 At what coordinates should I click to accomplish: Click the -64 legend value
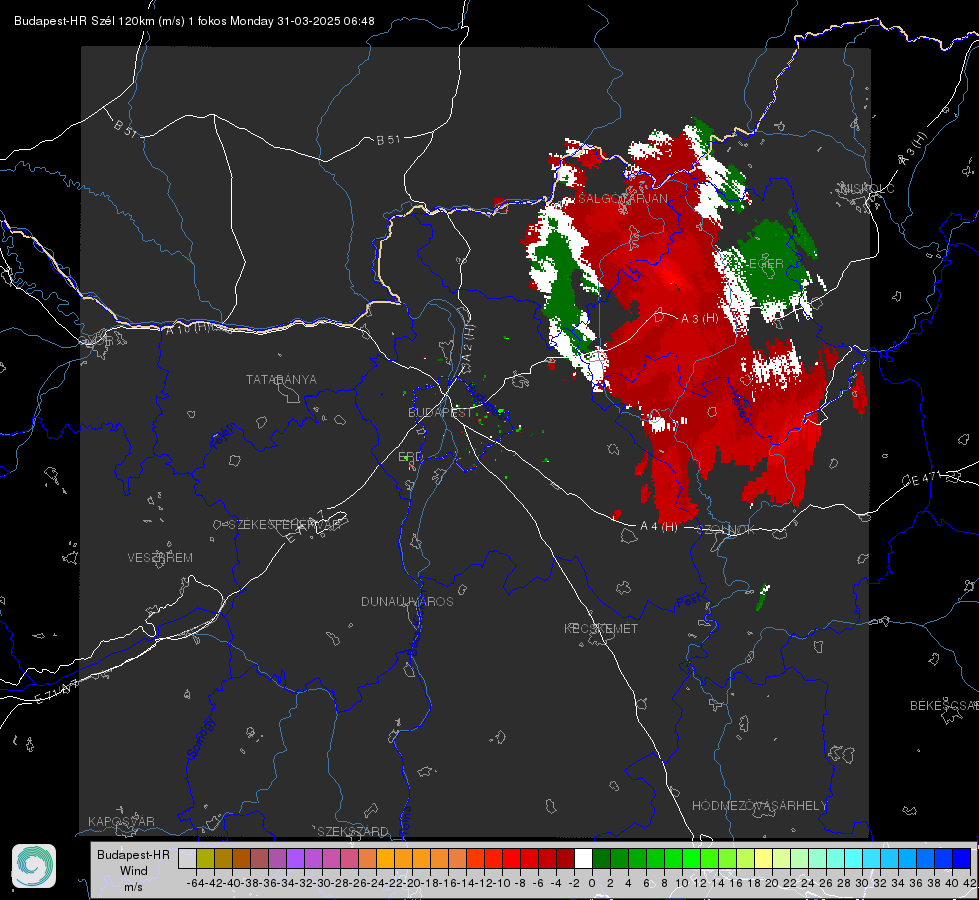[x=195, y=883]
